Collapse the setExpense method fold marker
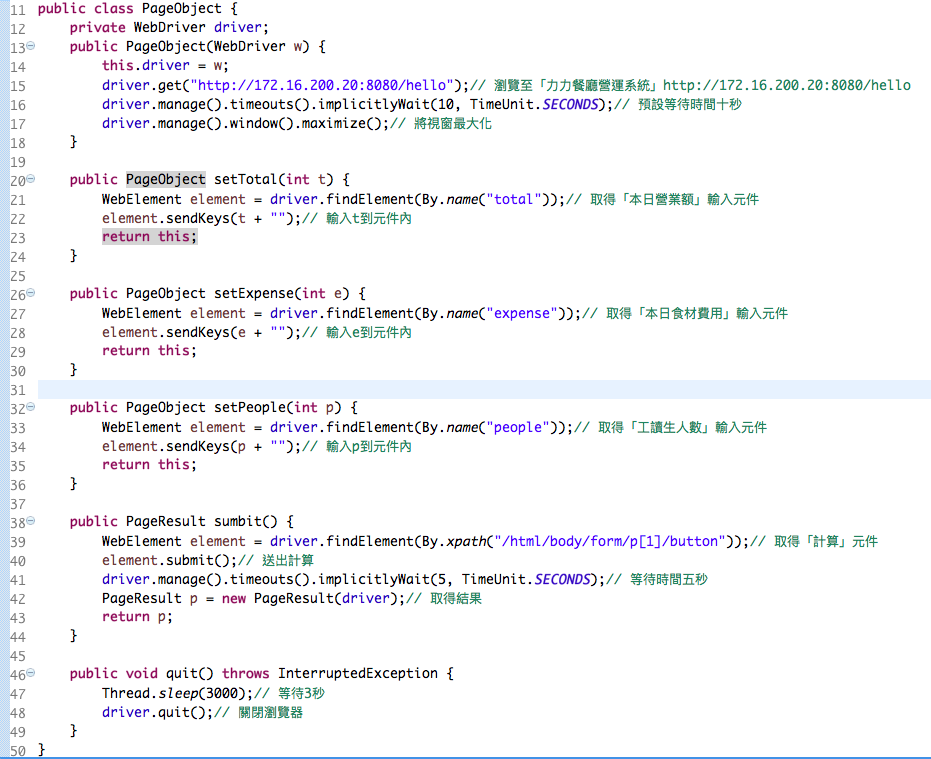The height and width of the screenshot is (759, 931). point(30,293)
